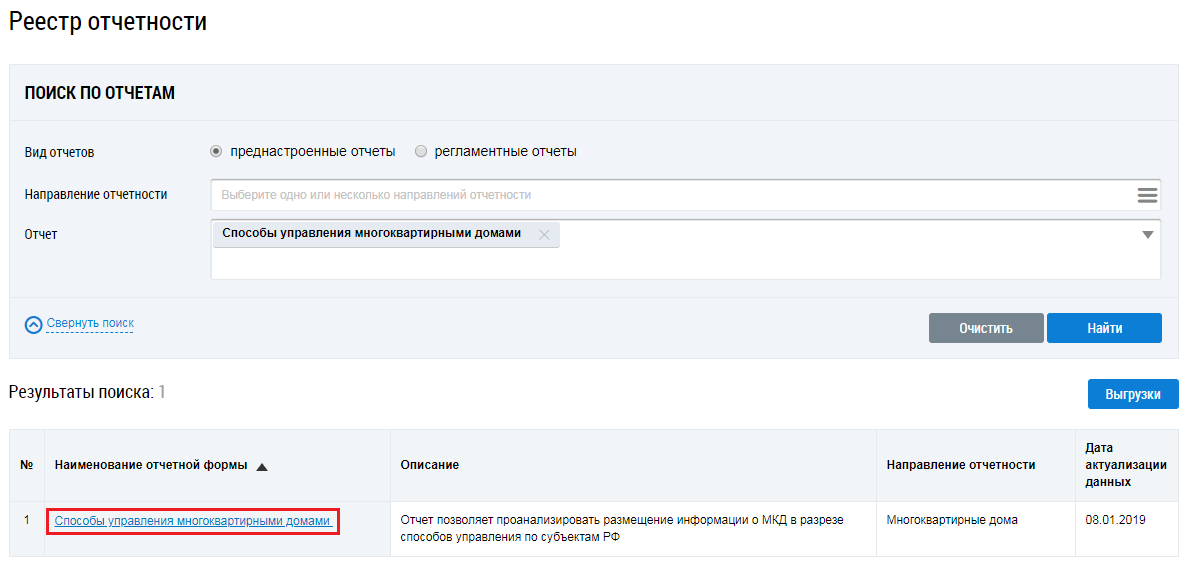The image size is (1193, 568).
Task: Click the Выгрузки button
Action: pyautogui.click(x=1132, y=394)
